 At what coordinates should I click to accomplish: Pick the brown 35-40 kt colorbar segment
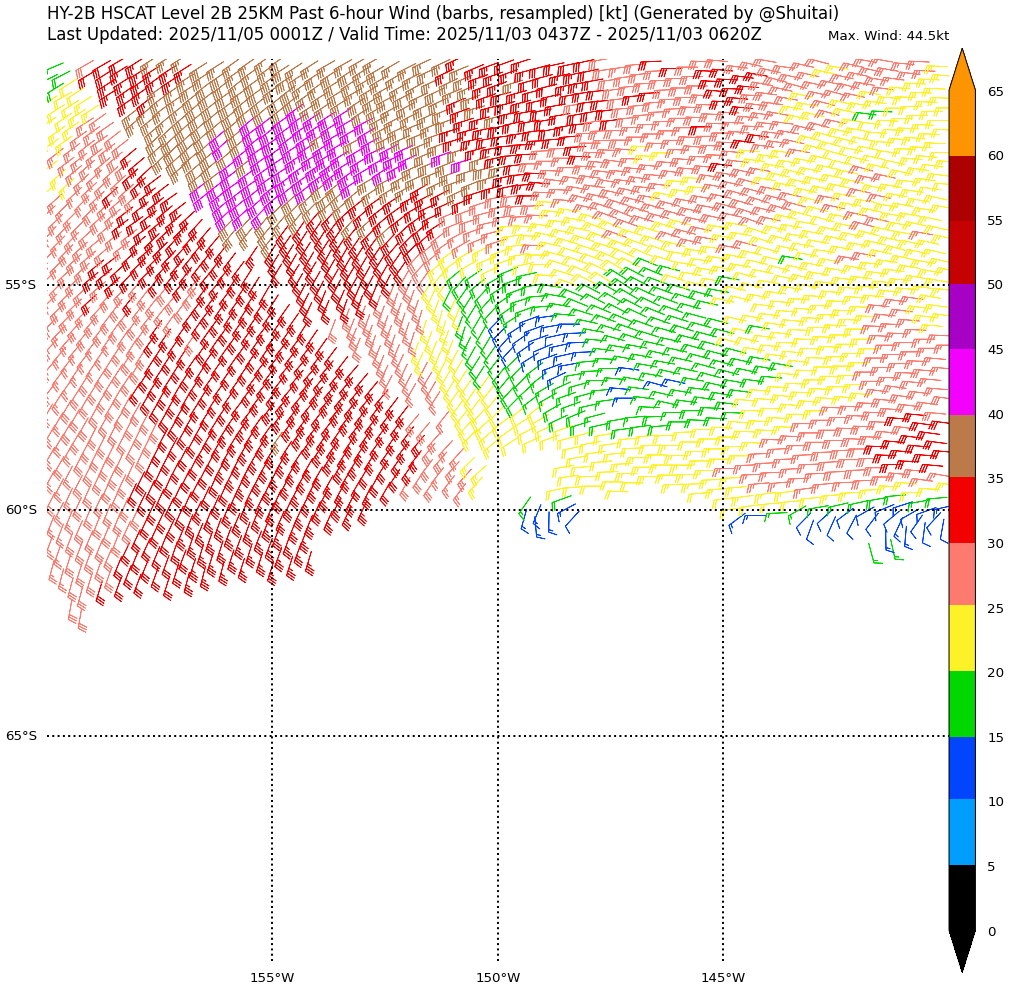pyautogui.click(x=961, y=446)
